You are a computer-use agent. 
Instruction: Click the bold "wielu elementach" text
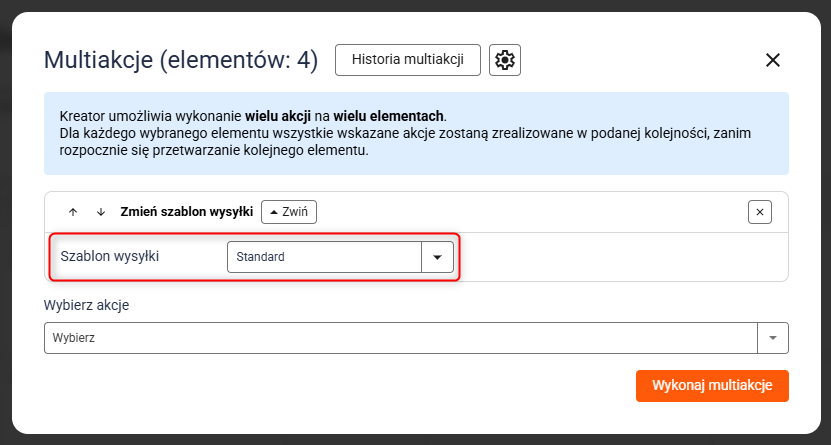(x=389, y=115)
